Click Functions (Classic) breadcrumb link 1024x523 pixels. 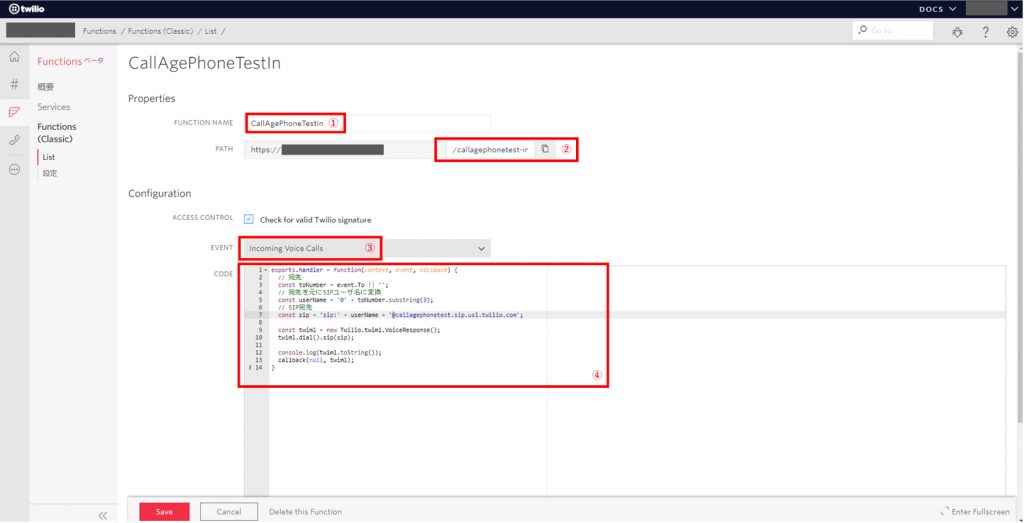point(161,31)
